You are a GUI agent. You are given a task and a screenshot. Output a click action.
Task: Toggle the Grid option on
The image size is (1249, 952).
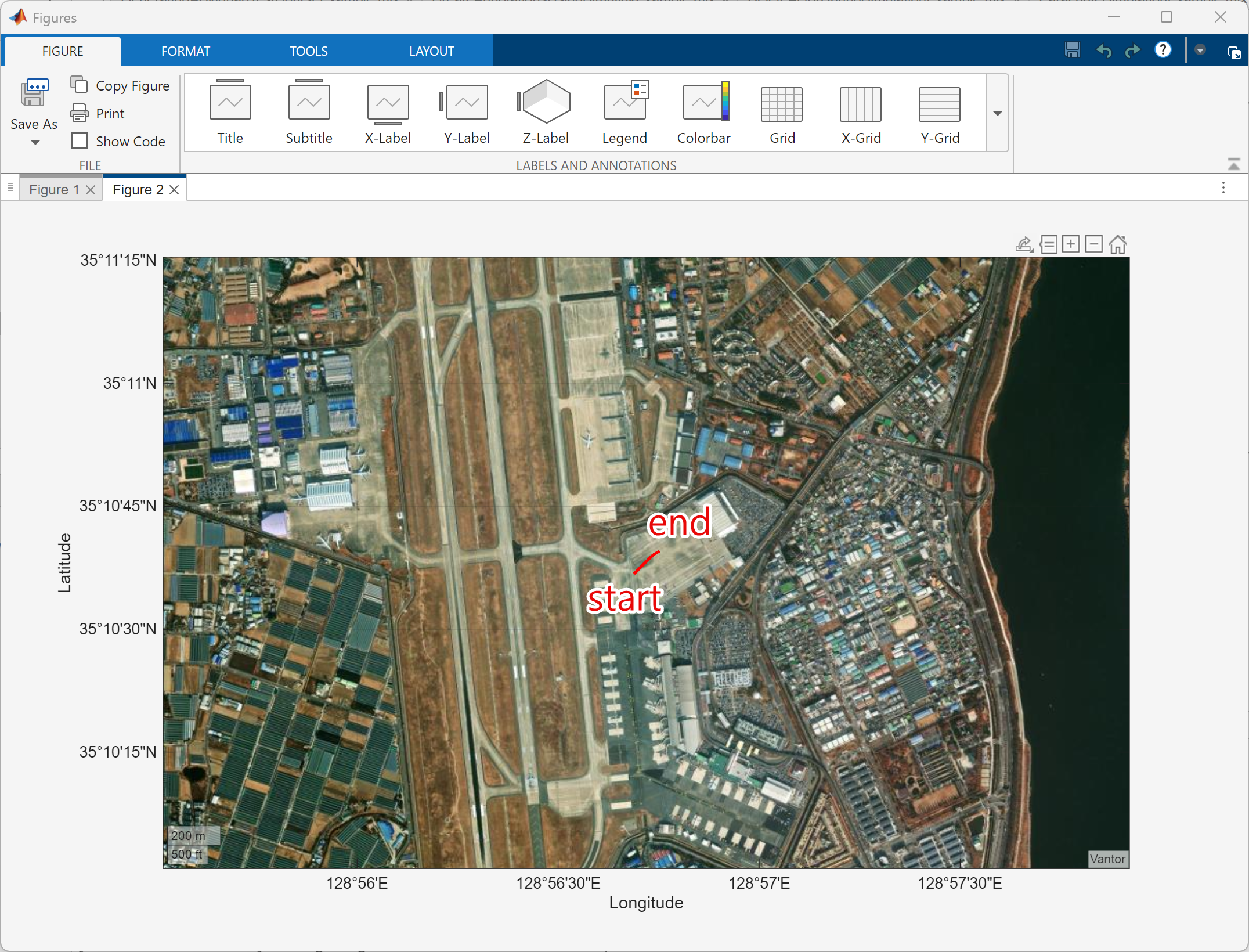[782, 112]
